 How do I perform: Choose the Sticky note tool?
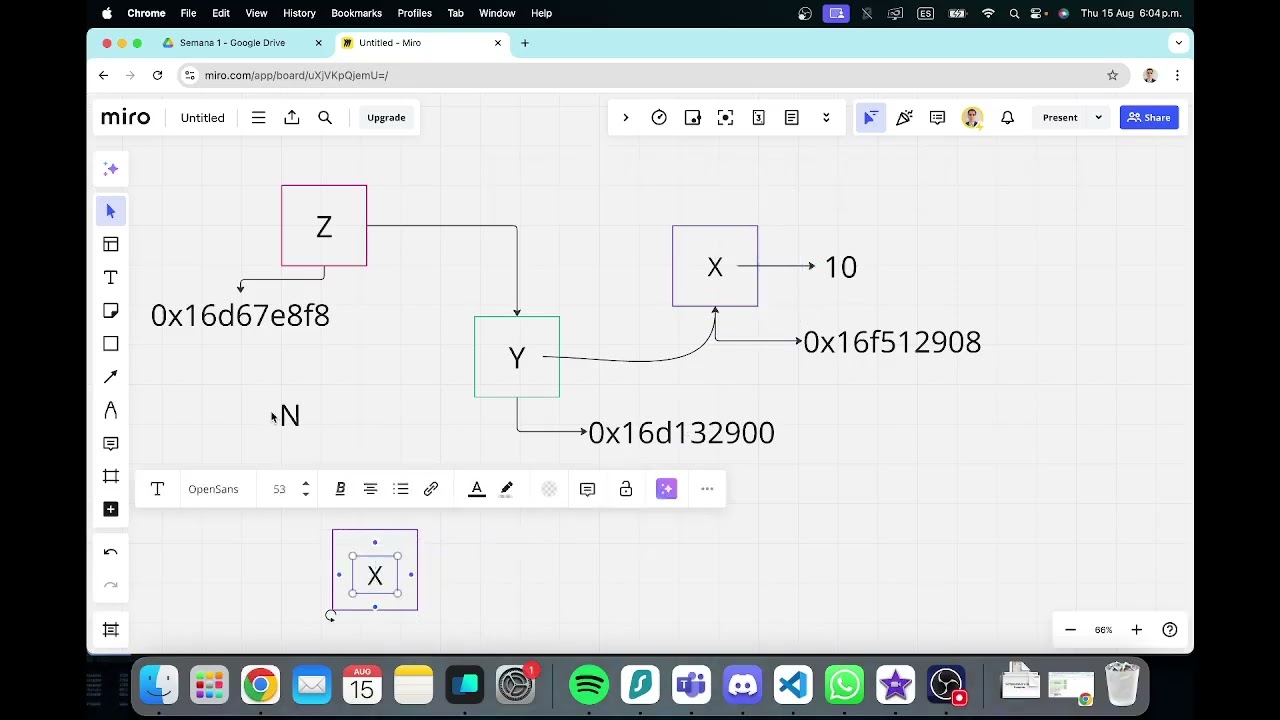pos(111,311)
